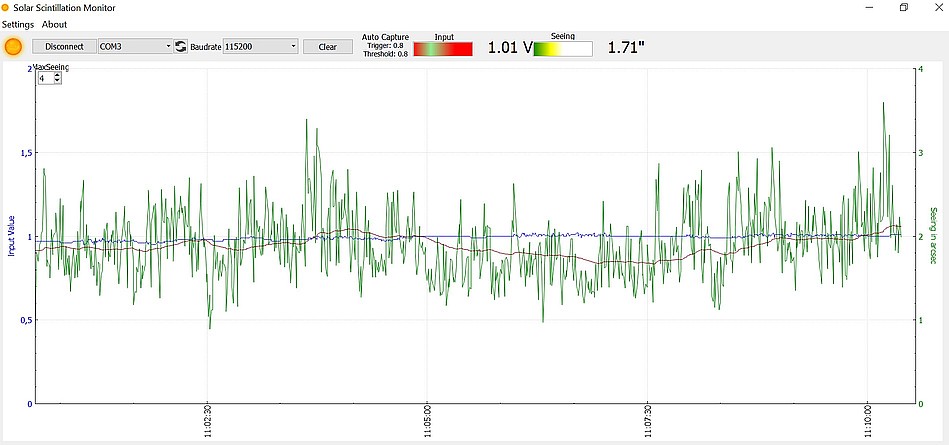
Task: Clear the chart data
Action: coord(327,47)
